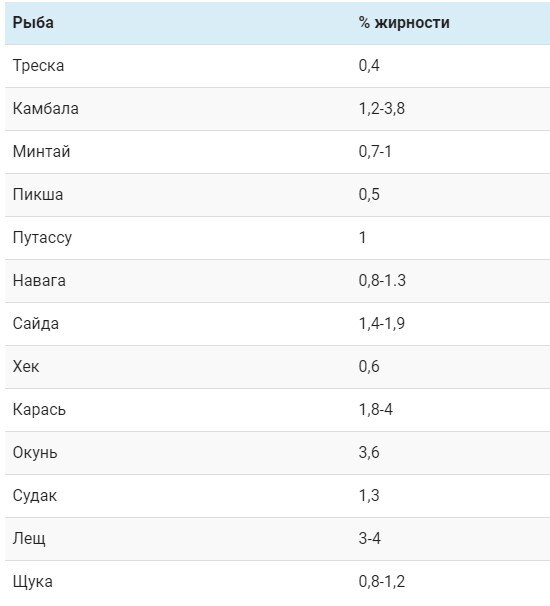This screenshot has width=550, height=606.
Task: Click the Камбала fish name cell
Action: tap(46, 108)
